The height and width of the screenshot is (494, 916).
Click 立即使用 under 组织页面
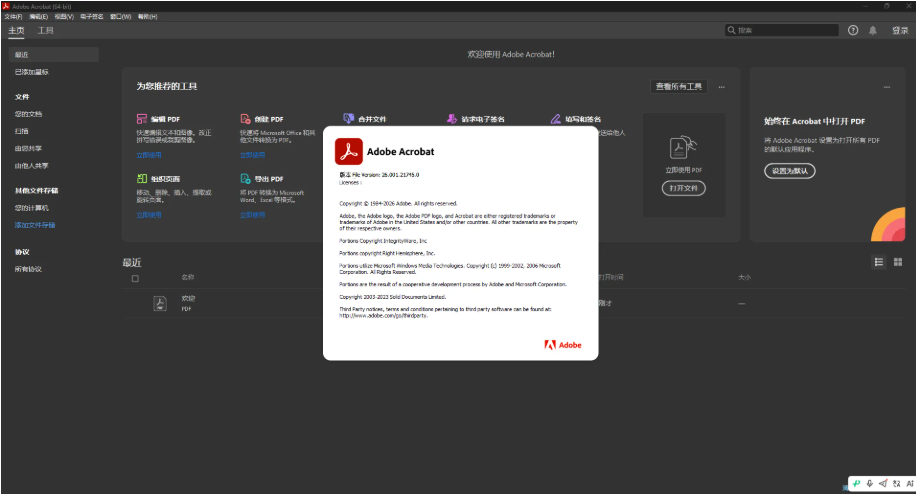coord(149,215)
